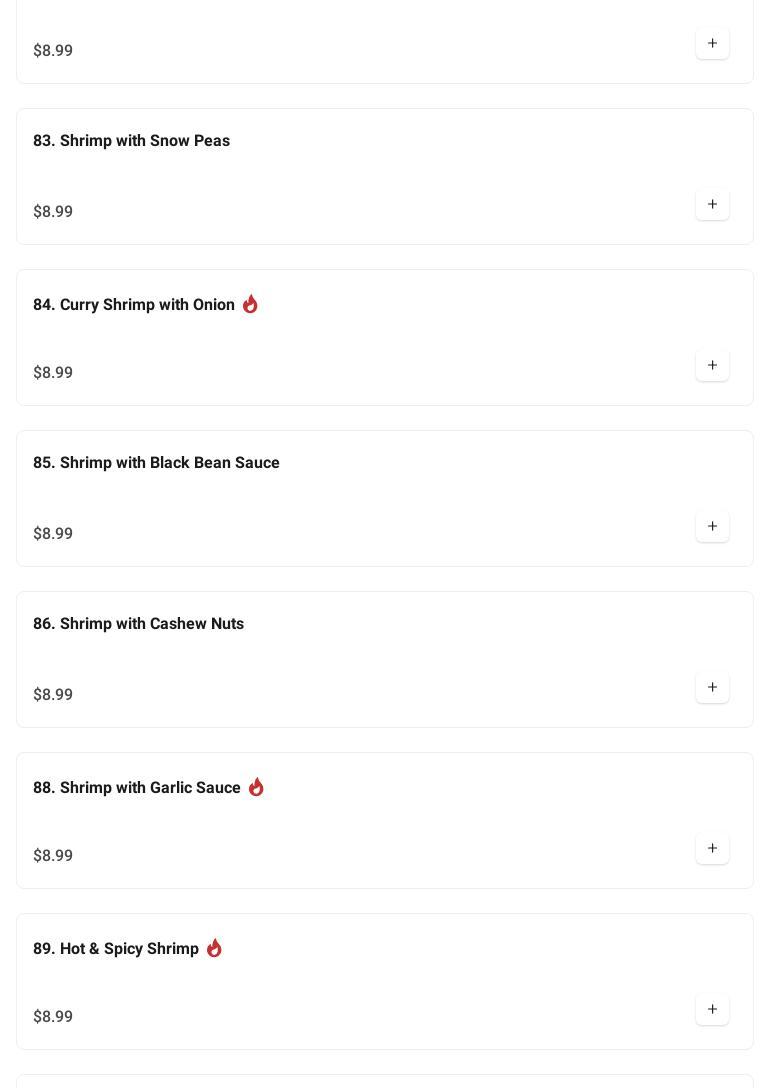Open 83. Shrimp with Snow Peas item

[x=131, y=141]
